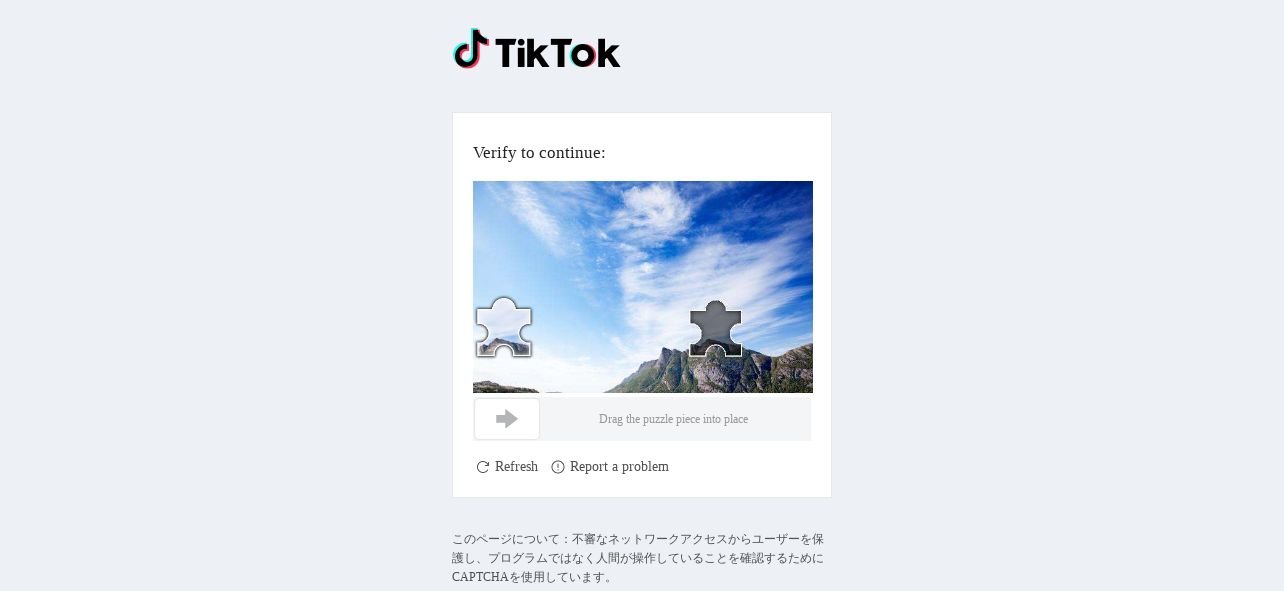
Task: Click the Japanese CAPTCHA explanation paragraph
Action: (x=638, y=558)
